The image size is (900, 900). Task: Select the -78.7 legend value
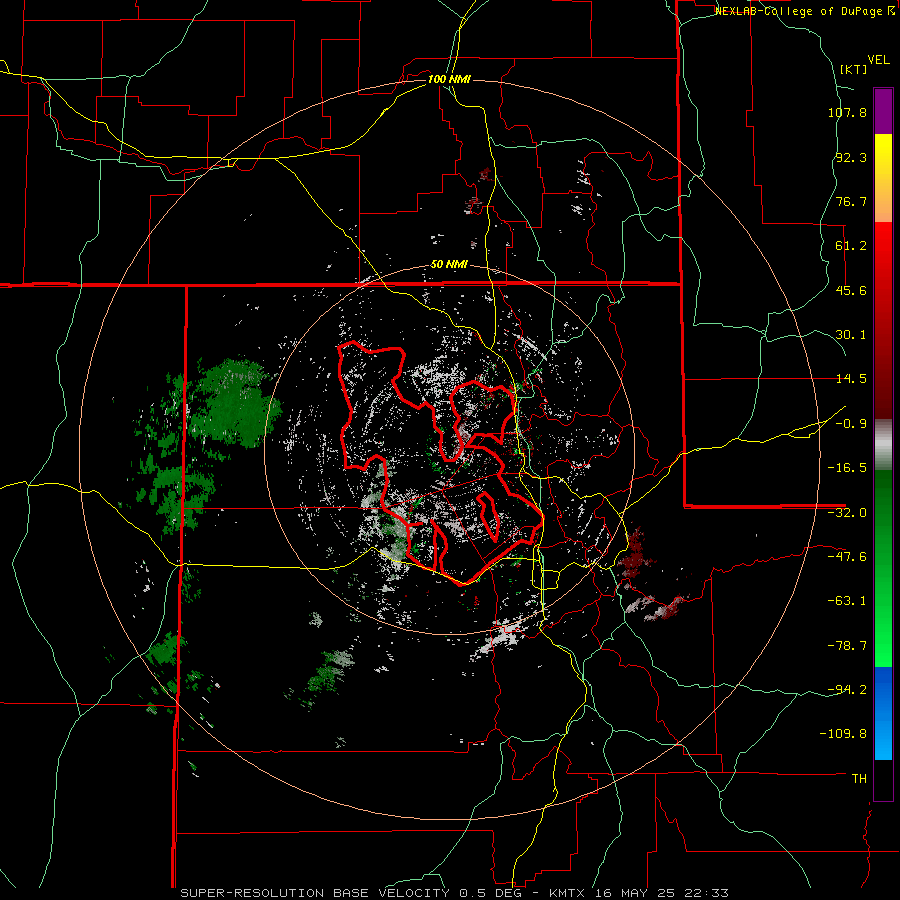[x=847, y=646]
